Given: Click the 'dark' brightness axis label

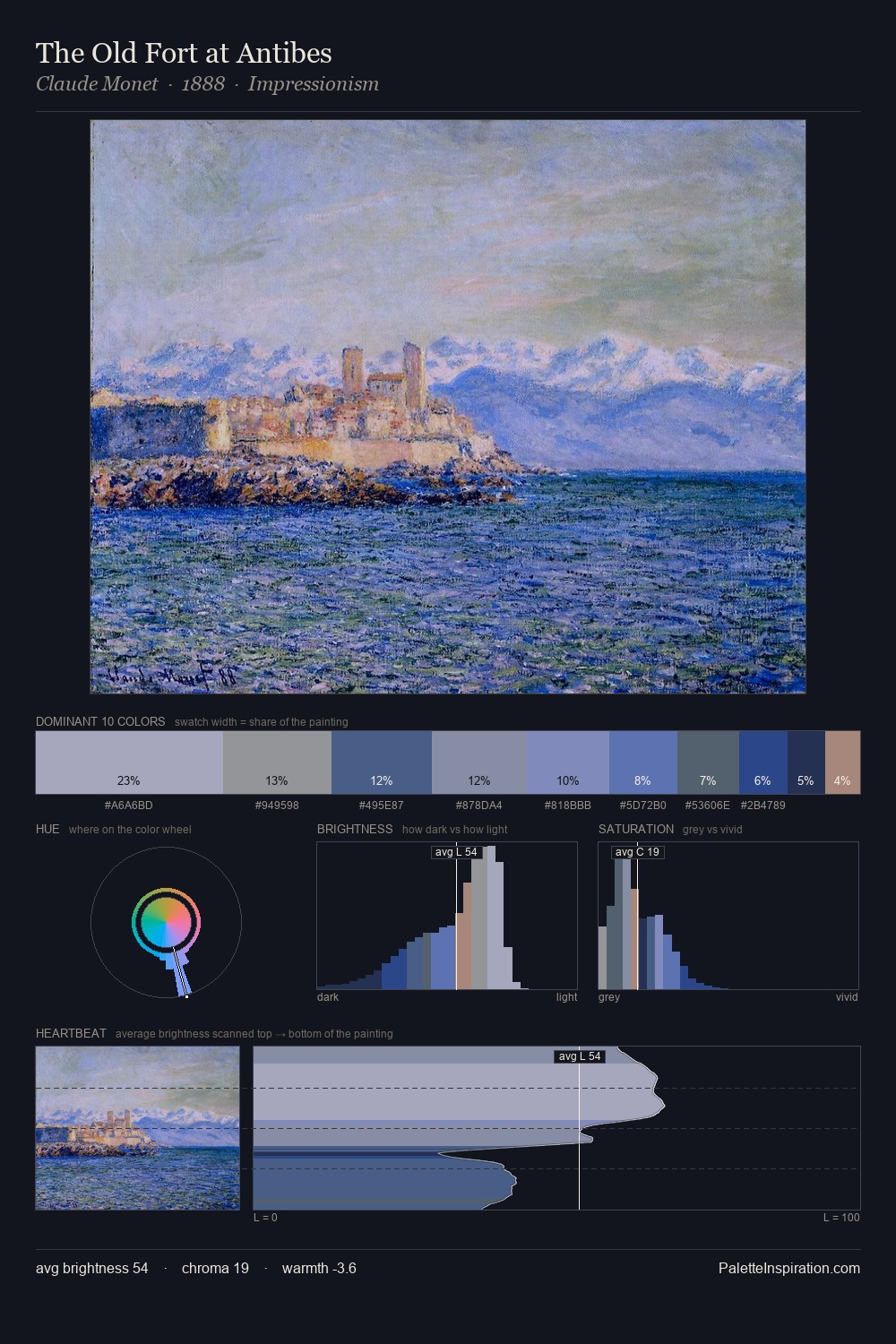Looking at the screenshot, I should (328, 997).
